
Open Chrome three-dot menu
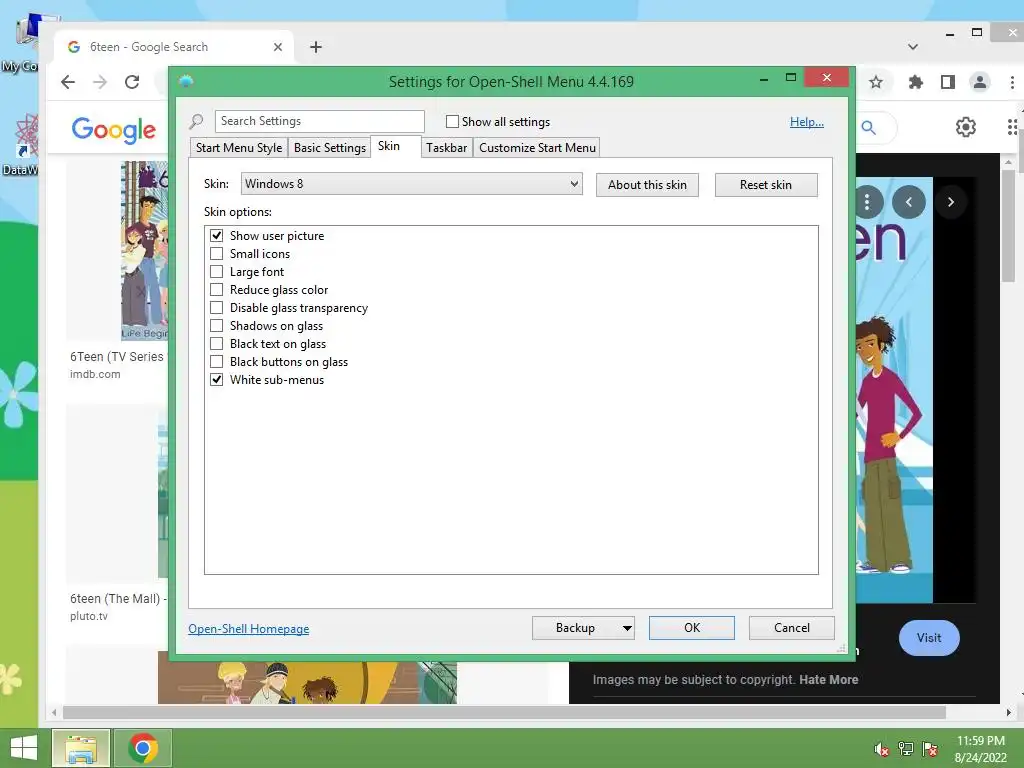tap(1012, 82)
